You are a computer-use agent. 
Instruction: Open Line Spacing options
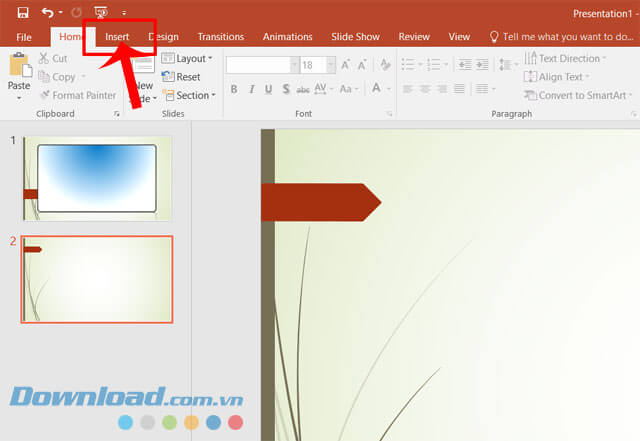tap(509, 65)
